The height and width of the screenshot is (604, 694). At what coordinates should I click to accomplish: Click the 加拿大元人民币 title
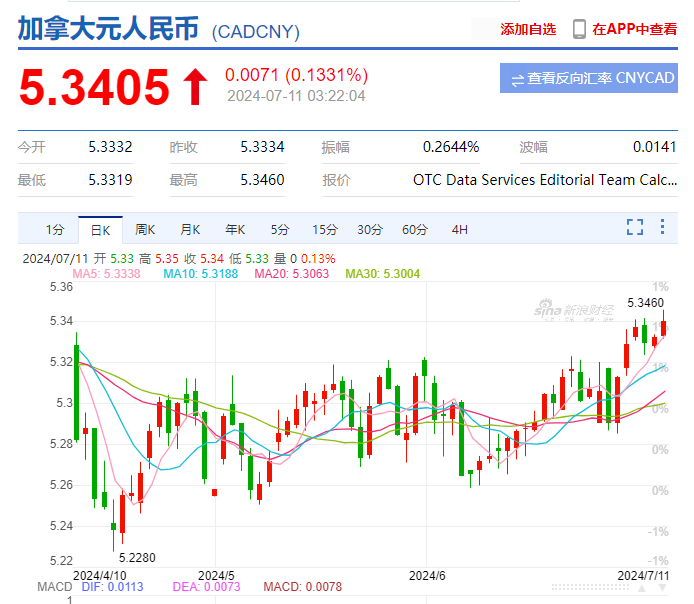coord(108,29)
